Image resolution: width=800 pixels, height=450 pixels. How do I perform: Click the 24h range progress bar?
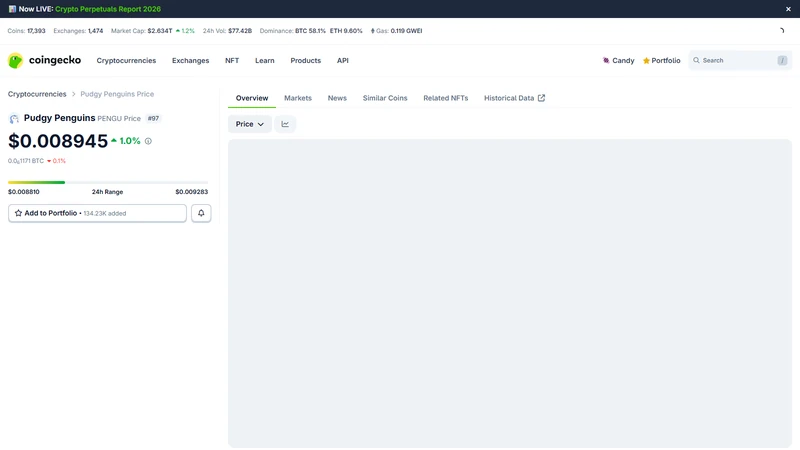pyautogui.click(x=108, y=182)
